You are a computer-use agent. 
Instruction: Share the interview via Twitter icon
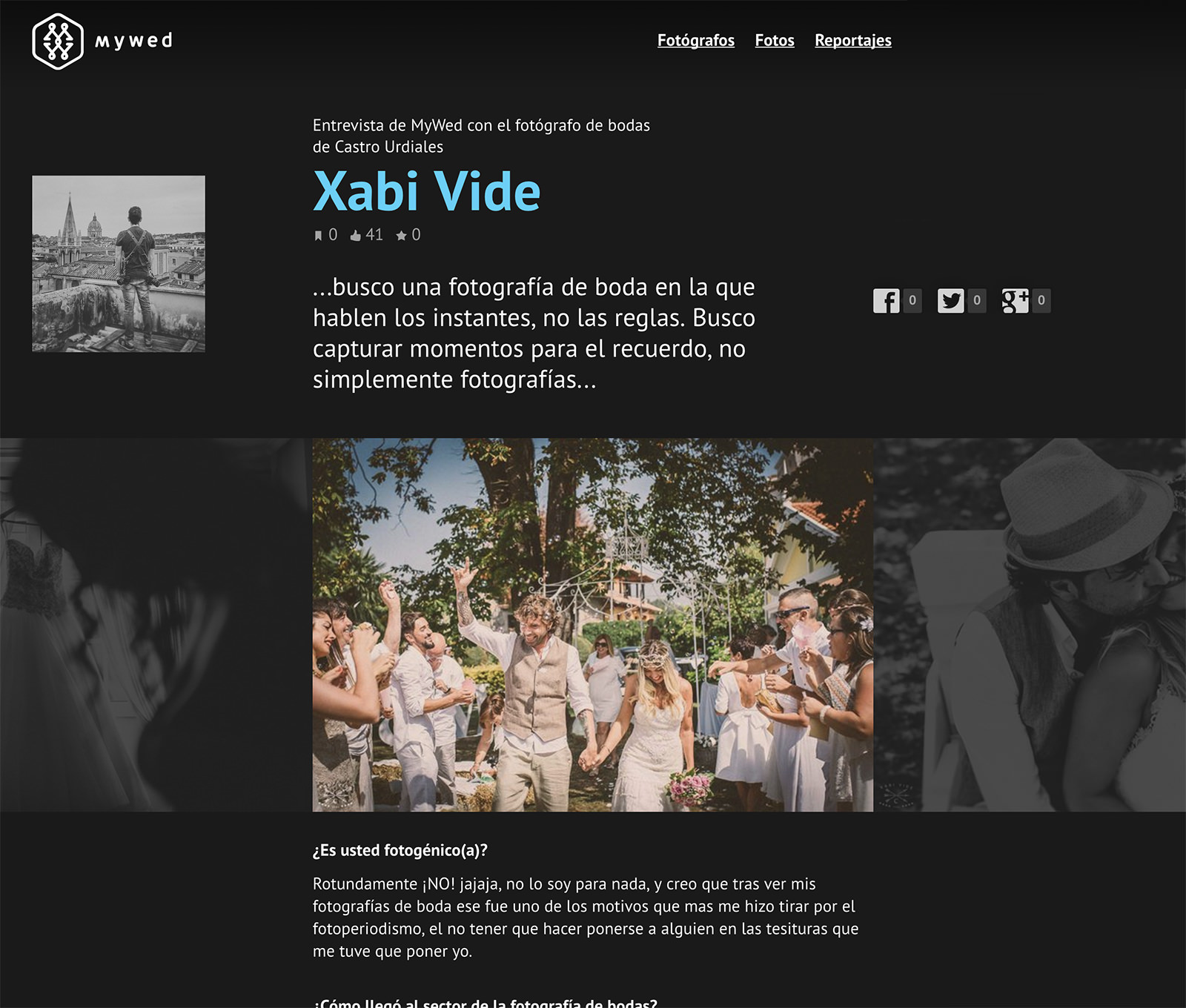(950, 300)
